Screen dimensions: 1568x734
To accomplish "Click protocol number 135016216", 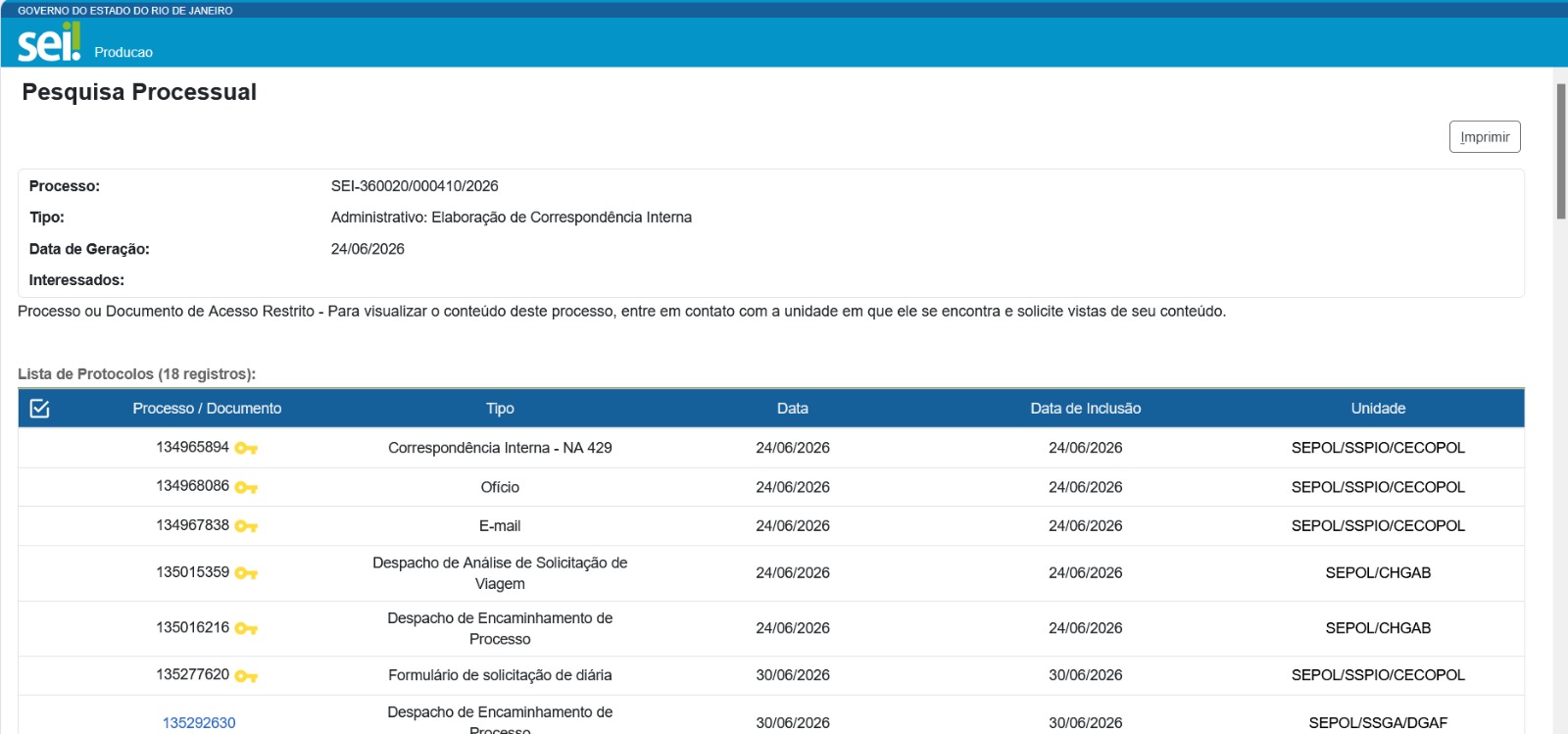I will coord(192,627).
